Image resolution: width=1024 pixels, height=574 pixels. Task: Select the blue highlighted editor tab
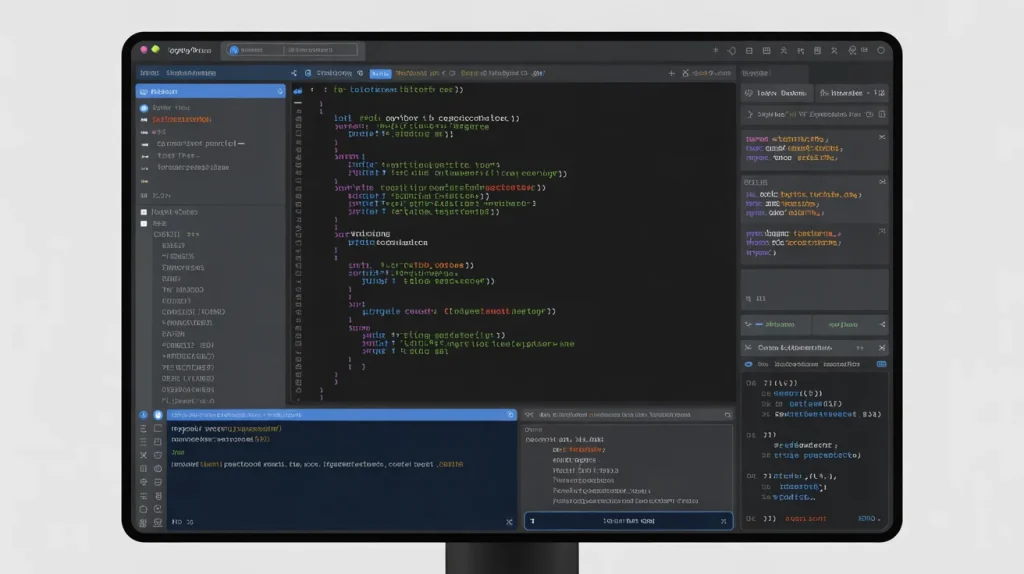tap(380, 74)
